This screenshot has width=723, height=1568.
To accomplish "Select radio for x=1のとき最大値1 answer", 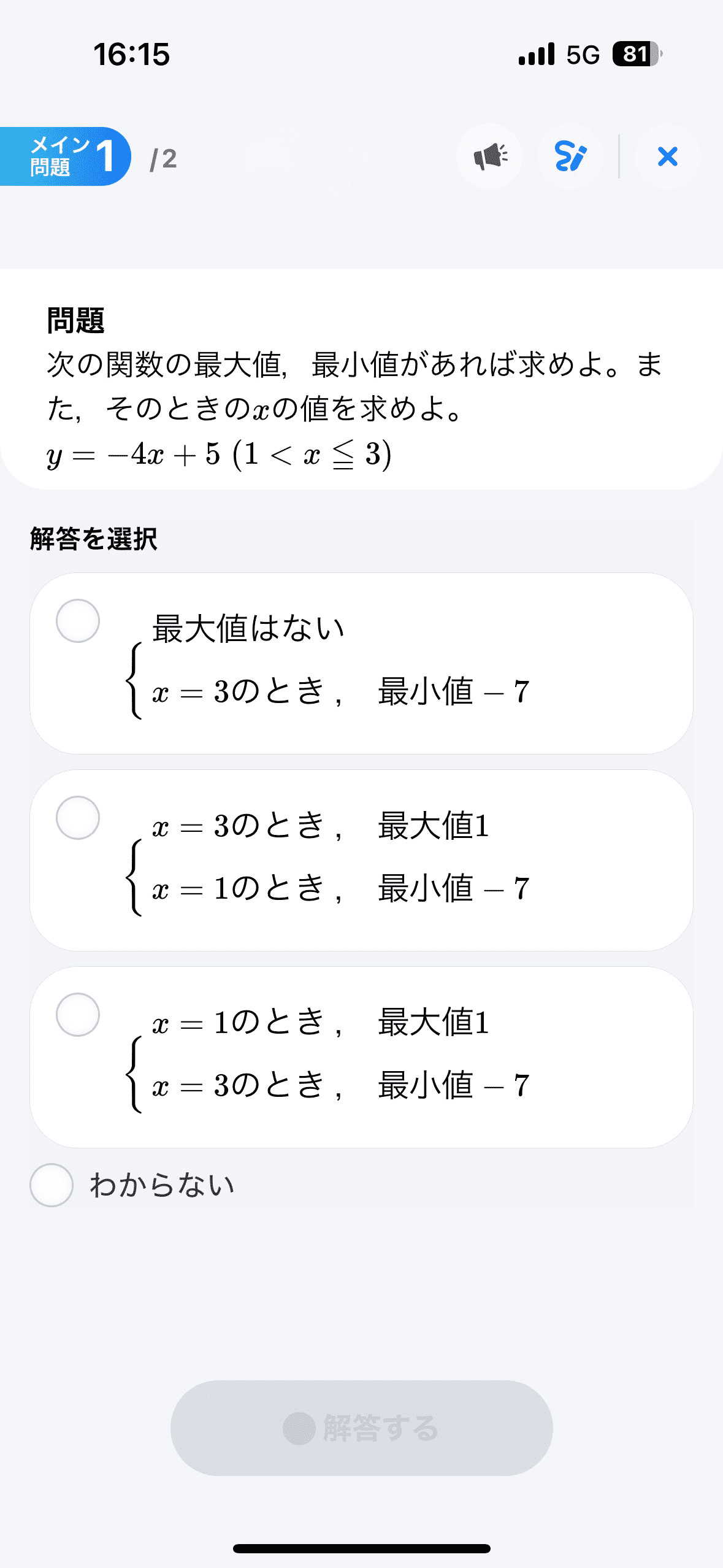I will pos(78,1015).
